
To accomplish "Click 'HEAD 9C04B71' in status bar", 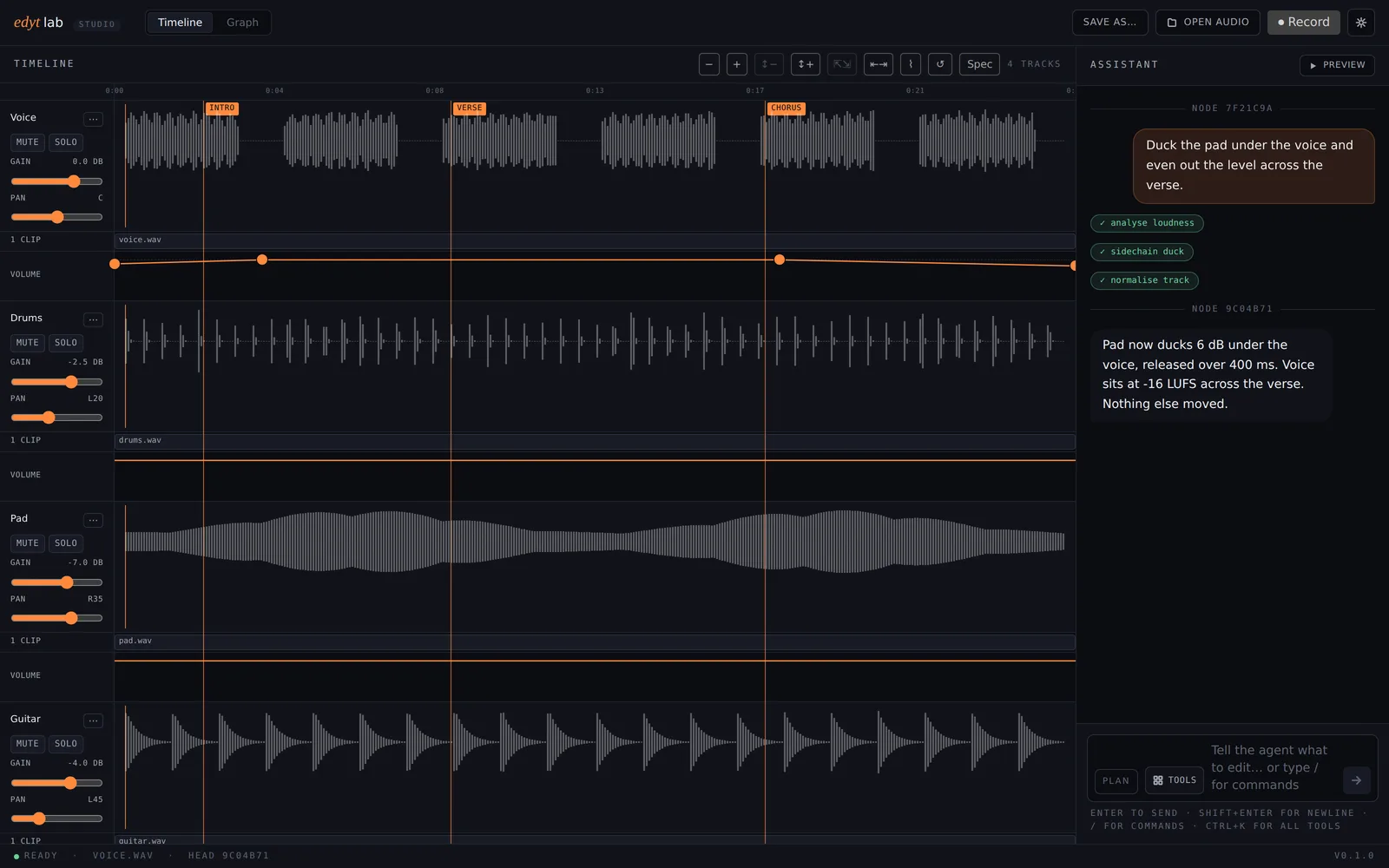I will tap(228, 856).
